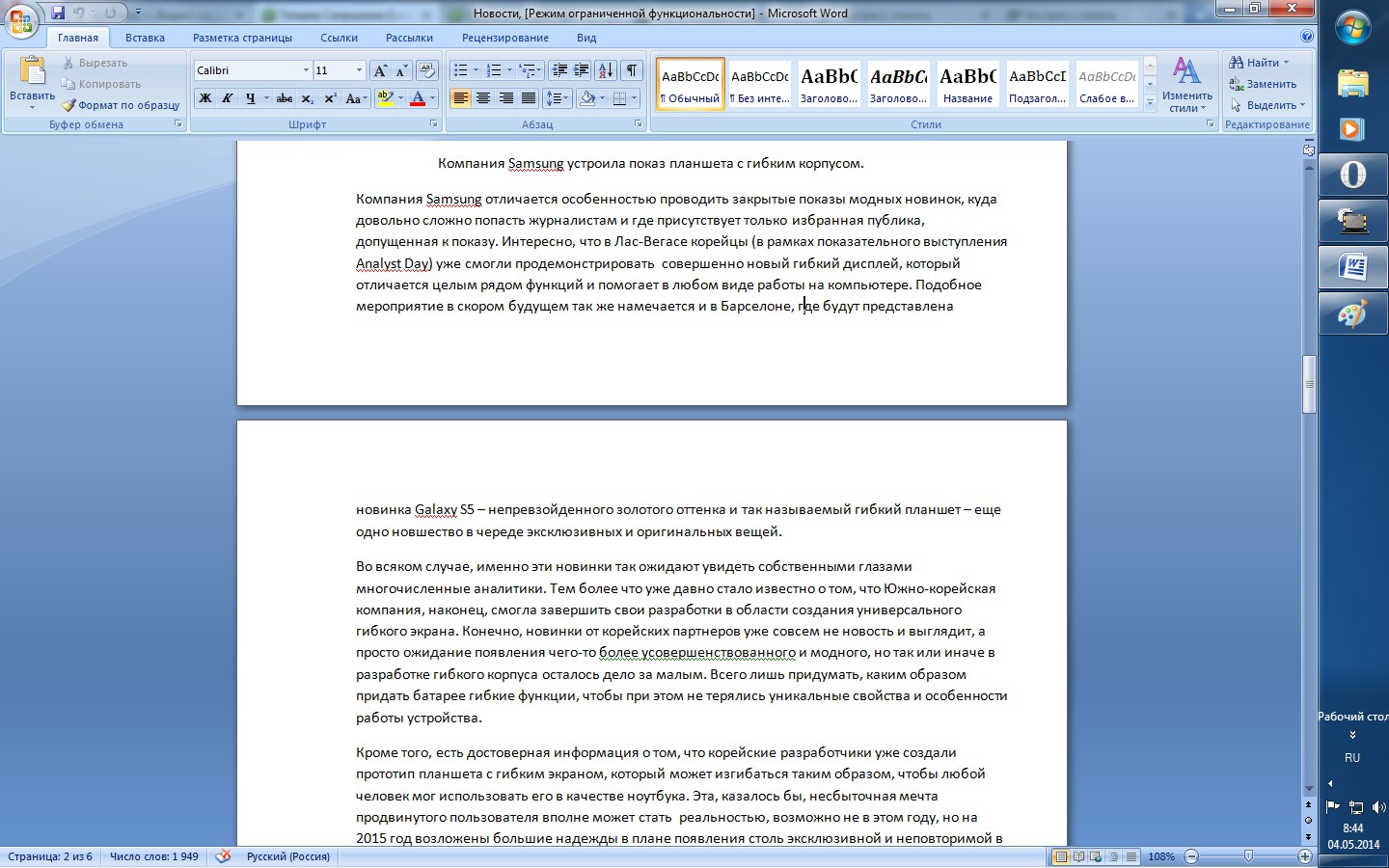This screenshot has width=1389, height=868.
Task: Open the font color dropdown arrow
Action: pos(432,98)
